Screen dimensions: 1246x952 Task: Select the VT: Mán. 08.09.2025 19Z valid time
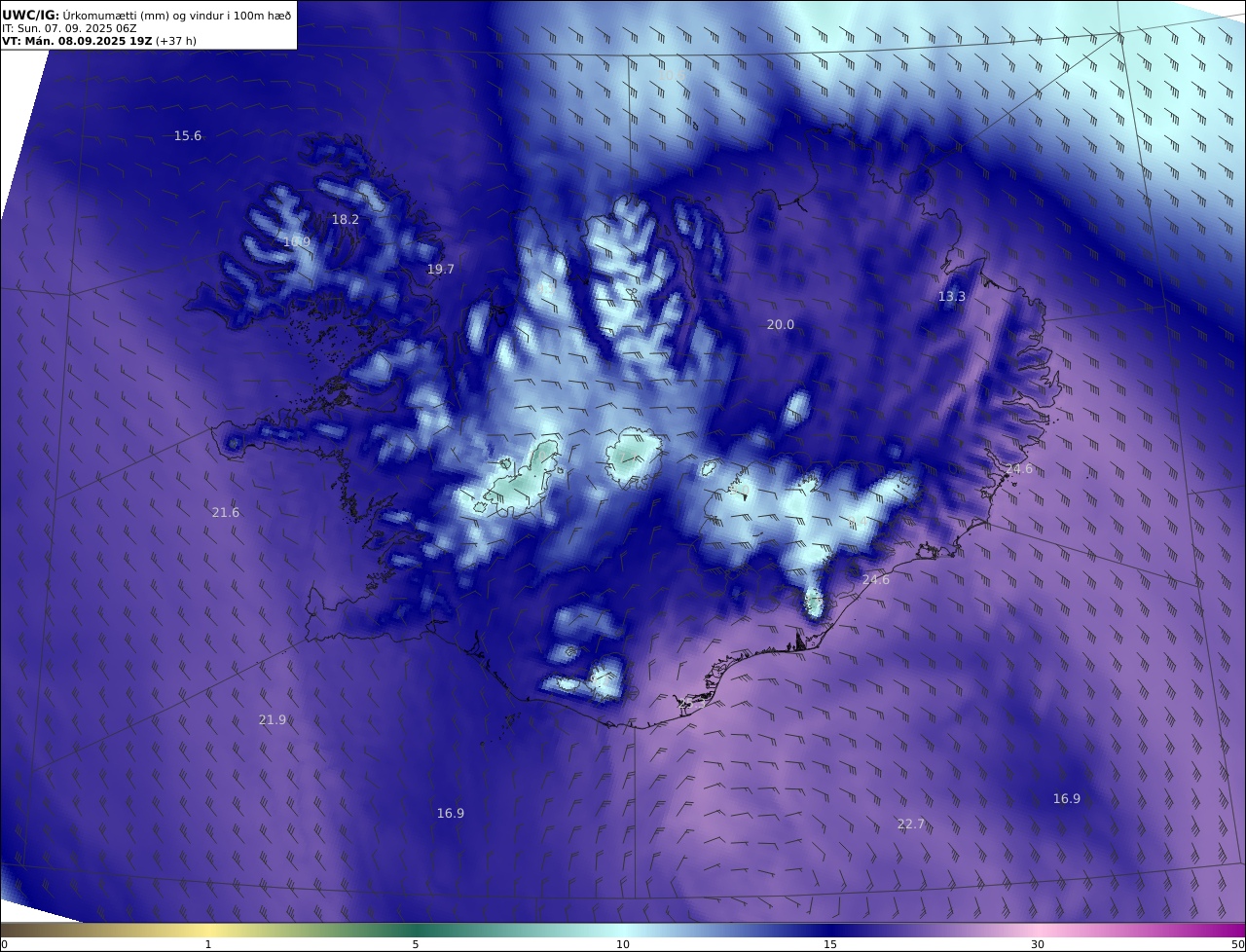click(99, 42)
